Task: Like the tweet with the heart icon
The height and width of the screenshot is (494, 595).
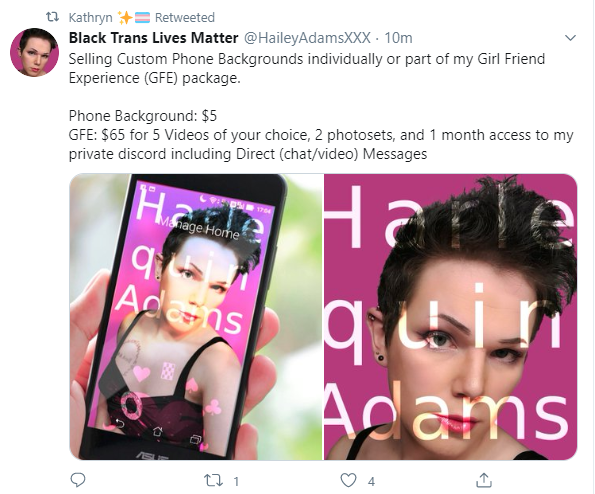Action: click(x=348, y=480)
